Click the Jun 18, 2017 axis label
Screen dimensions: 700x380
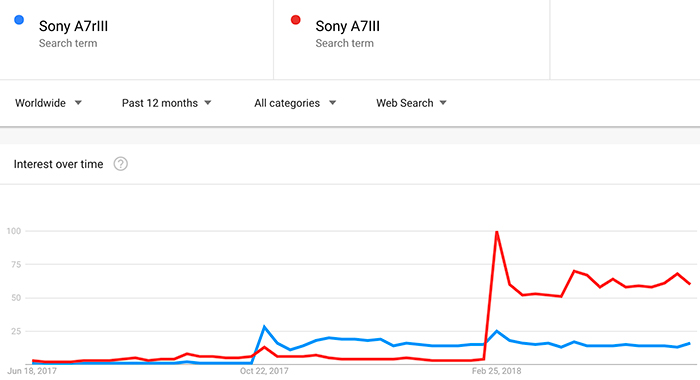point(32,371)
